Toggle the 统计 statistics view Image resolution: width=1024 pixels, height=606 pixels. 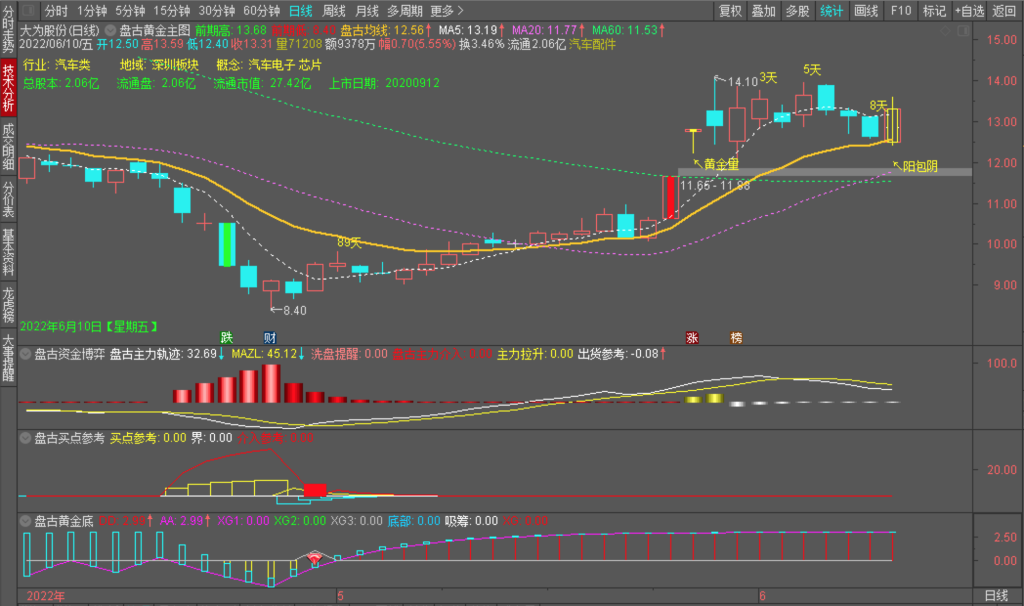pos(831,11)
